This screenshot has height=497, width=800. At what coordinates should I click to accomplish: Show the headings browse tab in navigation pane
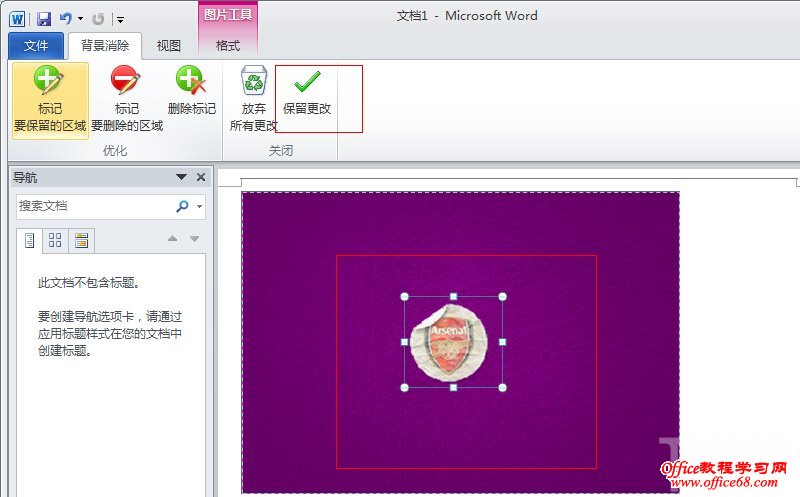pyautogui.click(x=30, y=240)
